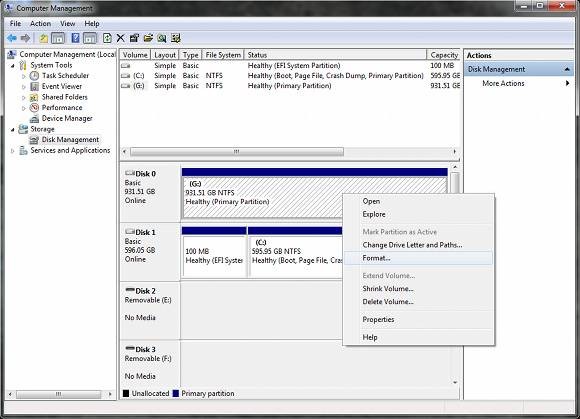Select Device Manager in the tree
Screen dimensions: 580x419
67,118
